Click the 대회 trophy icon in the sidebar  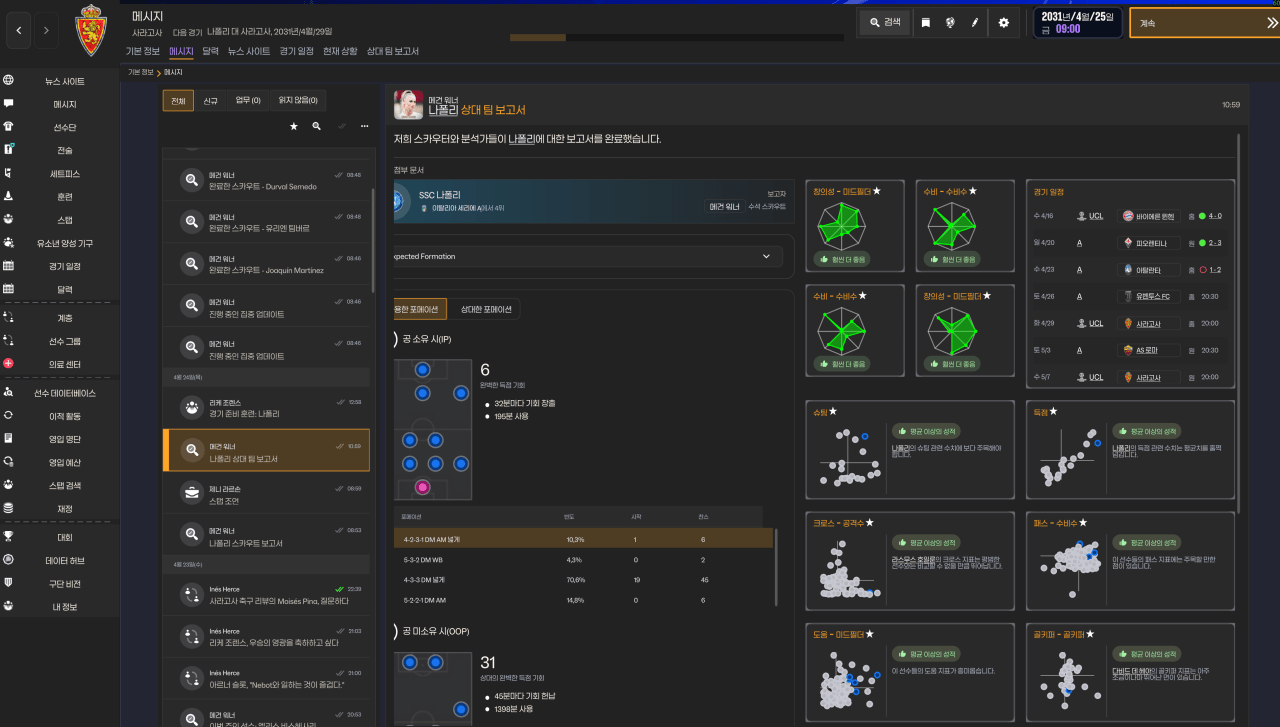[x=9, y=537]
